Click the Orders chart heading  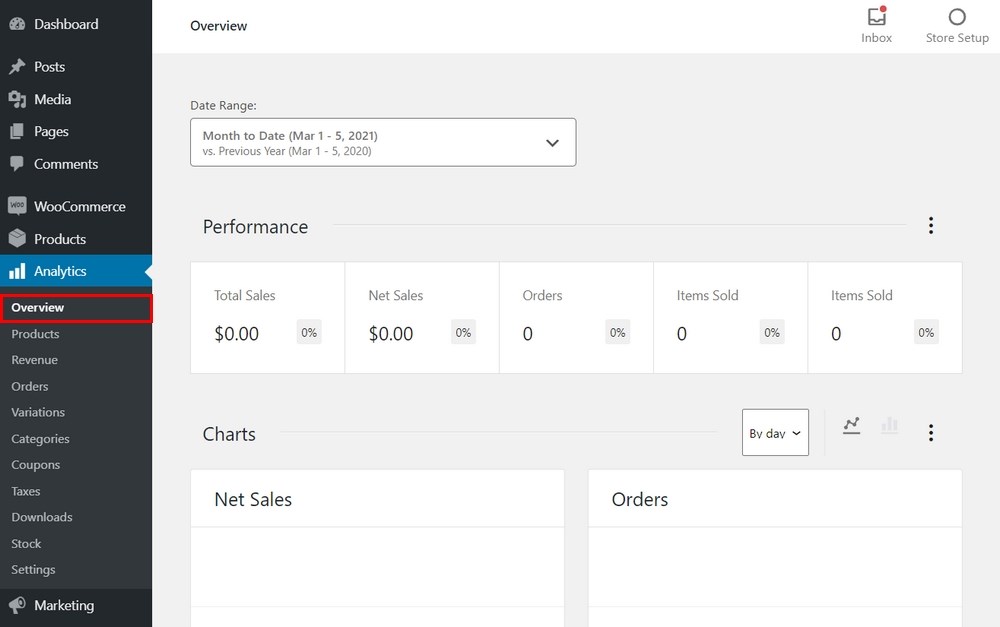[x=640, y=499]
